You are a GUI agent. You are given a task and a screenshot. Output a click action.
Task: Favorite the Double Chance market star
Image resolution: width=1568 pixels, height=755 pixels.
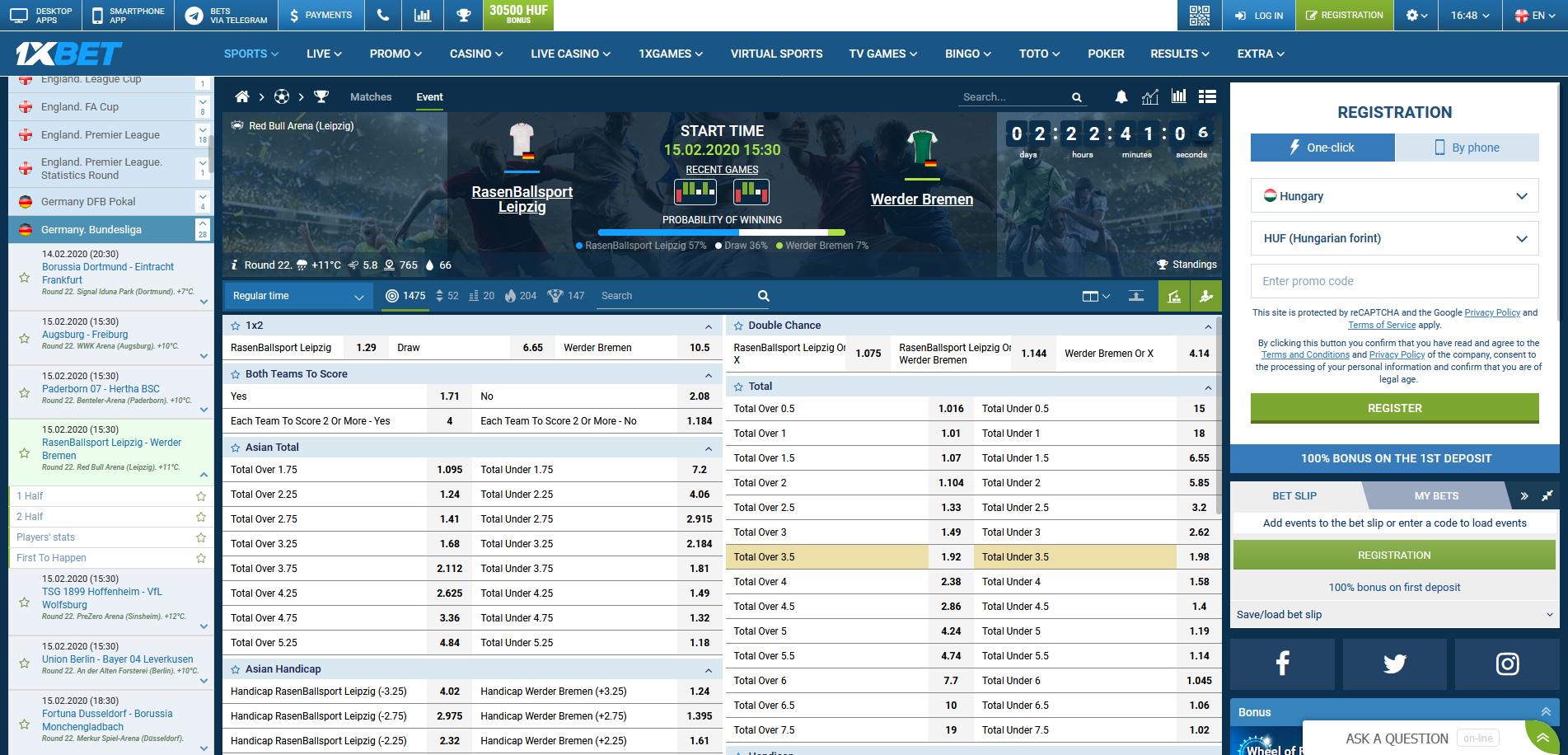point(738,326)
